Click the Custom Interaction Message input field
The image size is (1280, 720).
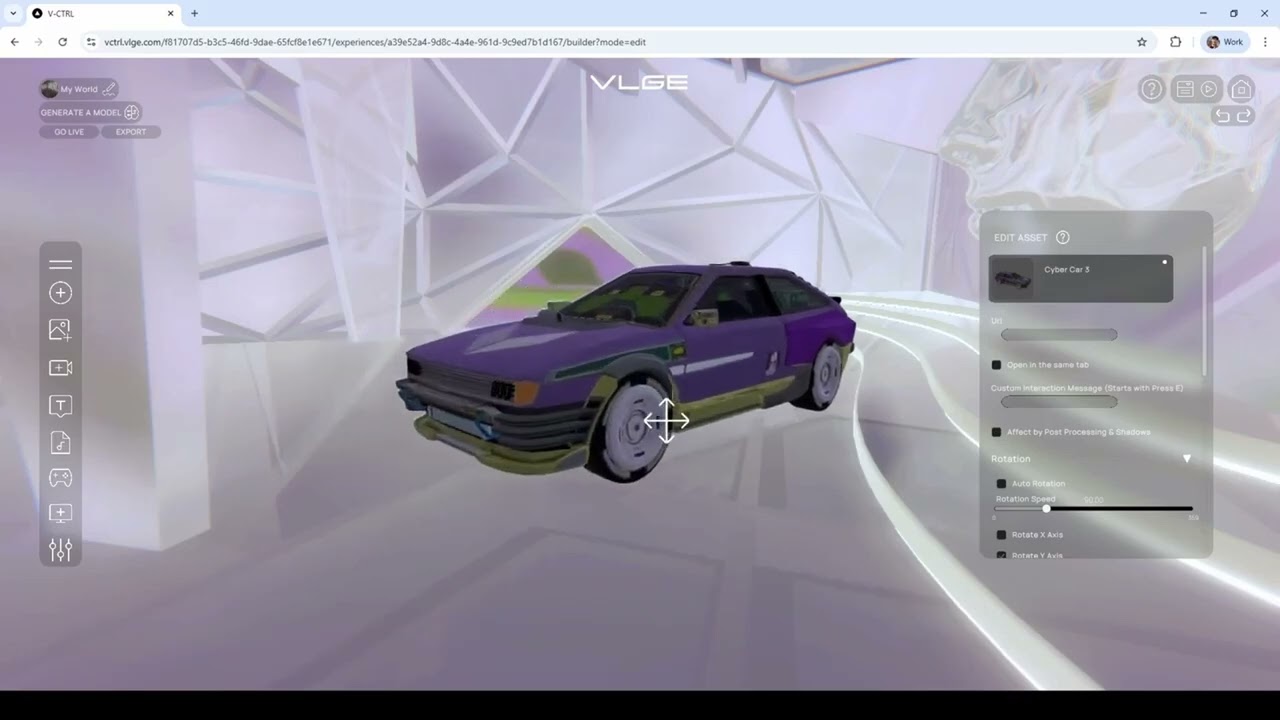tap(1059, 402)
